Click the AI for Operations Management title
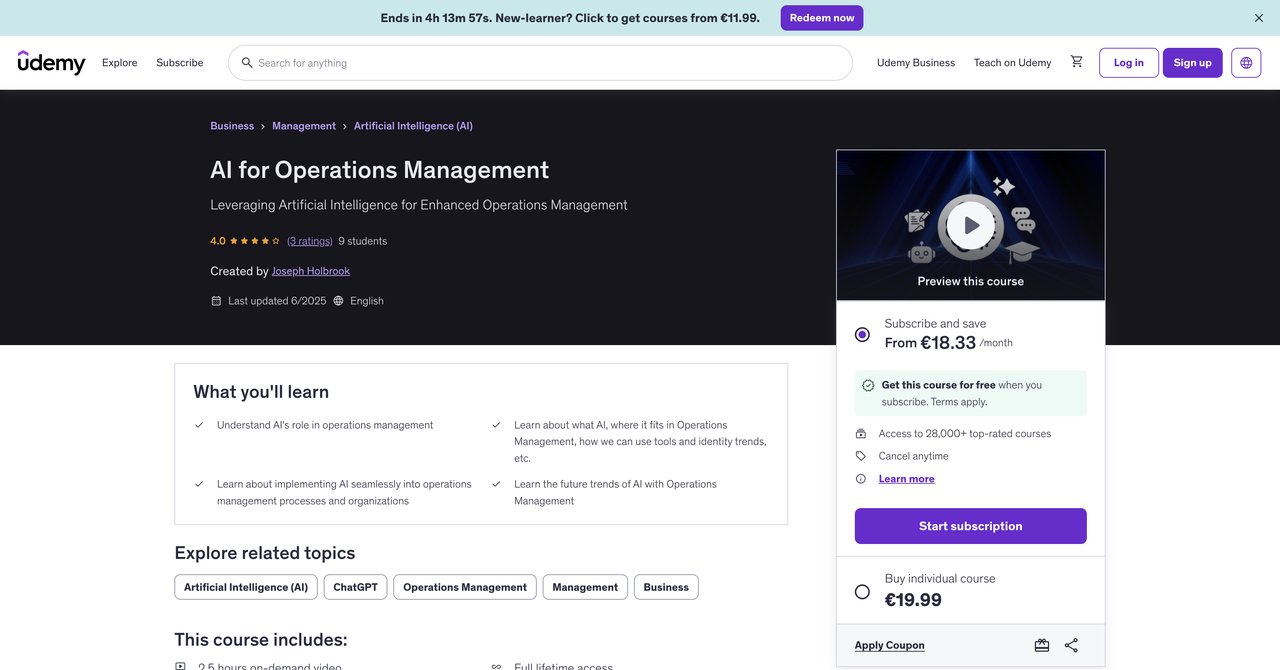This screenshot has height=670, width=1280. (380, 170)
